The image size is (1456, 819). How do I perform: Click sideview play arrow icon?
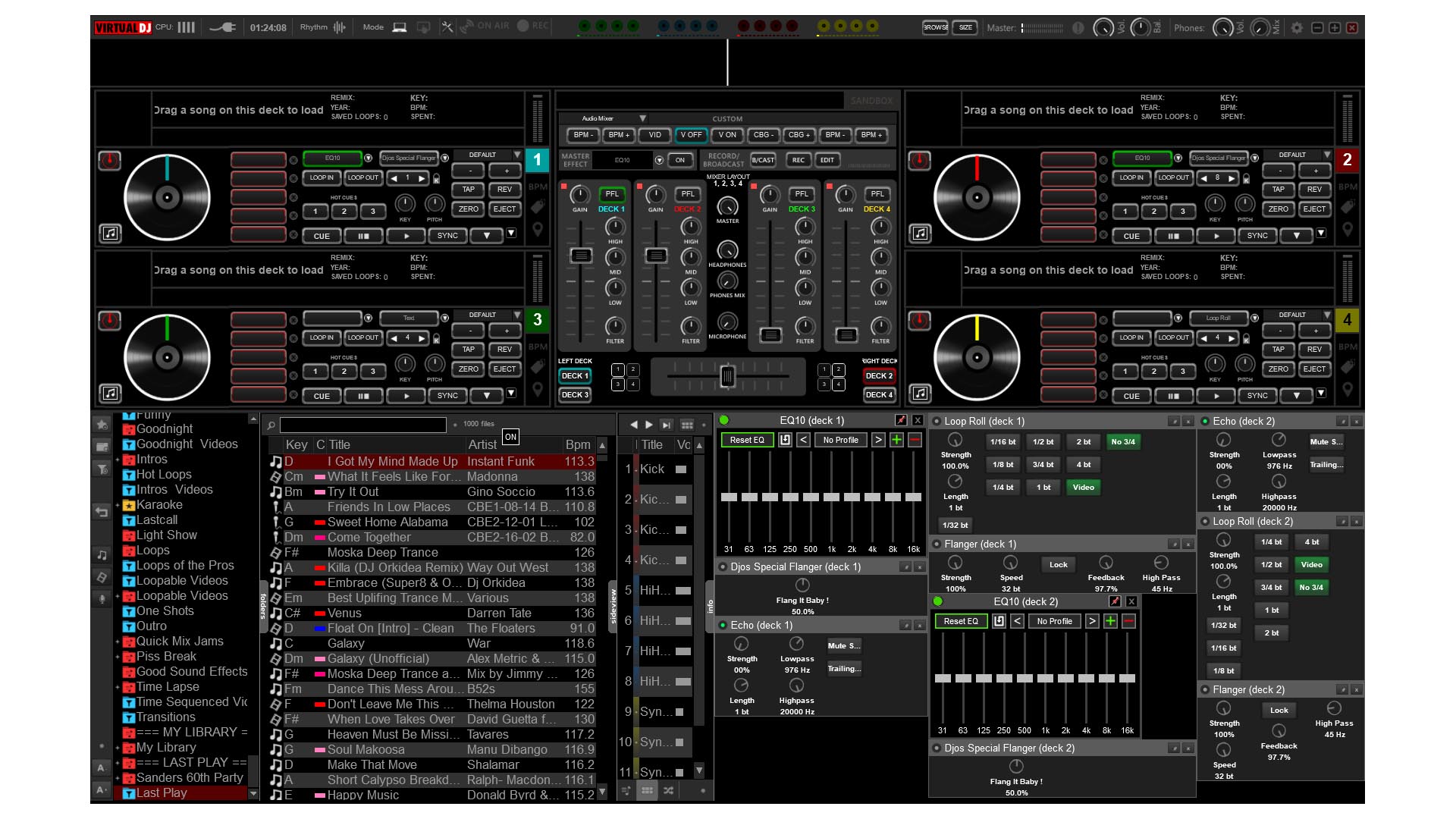pos(649,425)
